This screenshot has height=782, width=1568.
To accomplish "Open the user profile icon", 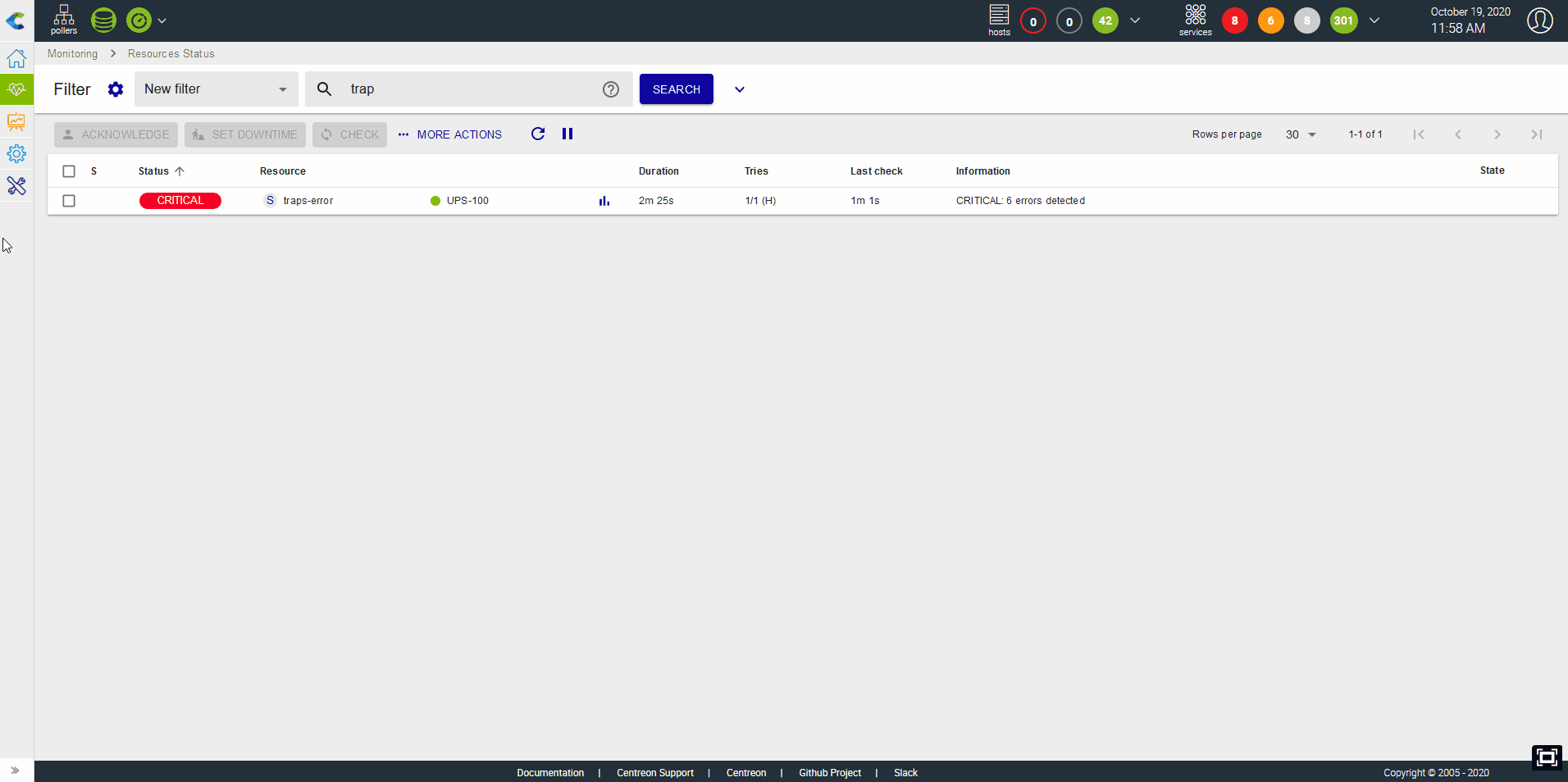I will [1539, 20].
